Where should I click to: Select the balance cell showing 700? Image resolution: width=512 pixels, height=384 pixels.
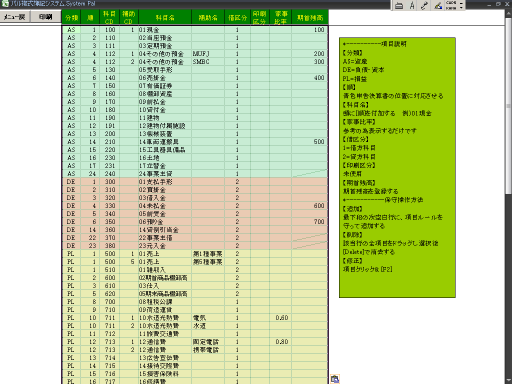(x=310, y=222)
